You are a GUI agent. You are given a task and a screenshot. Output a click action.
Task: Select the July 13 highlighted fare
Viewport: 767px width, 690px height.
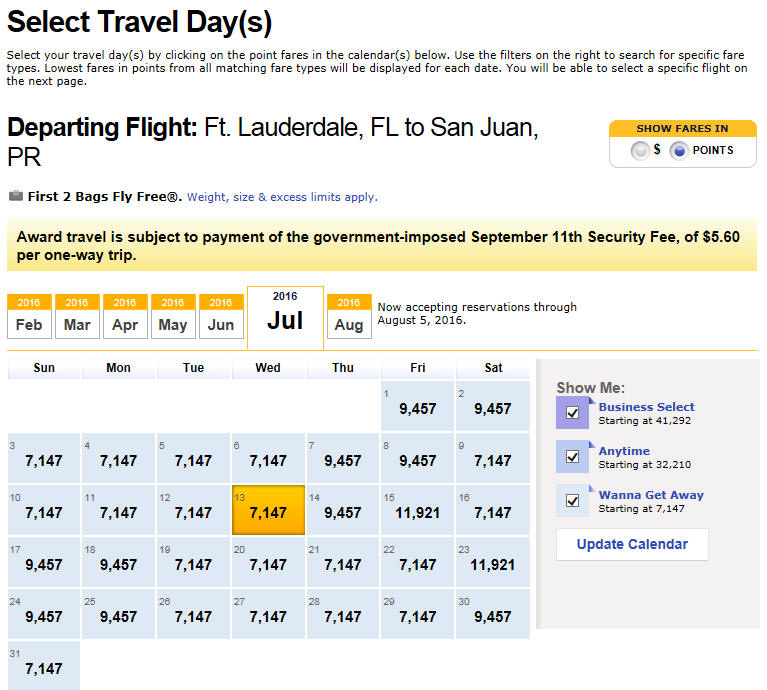268,510
